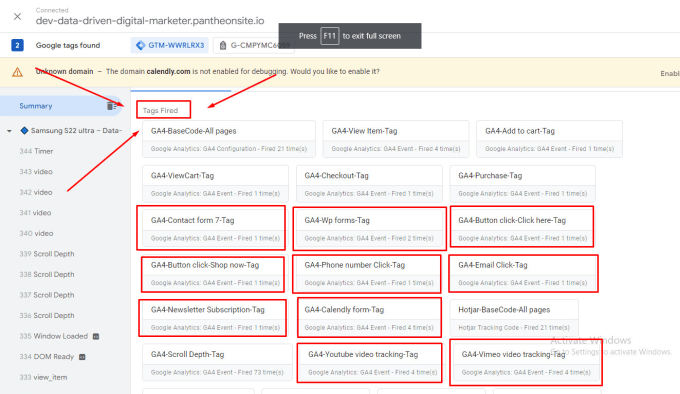This screenshot has height=394, width=680.
Task: Open the GA4-View Item-Tag card
Action: click(396, 139)
